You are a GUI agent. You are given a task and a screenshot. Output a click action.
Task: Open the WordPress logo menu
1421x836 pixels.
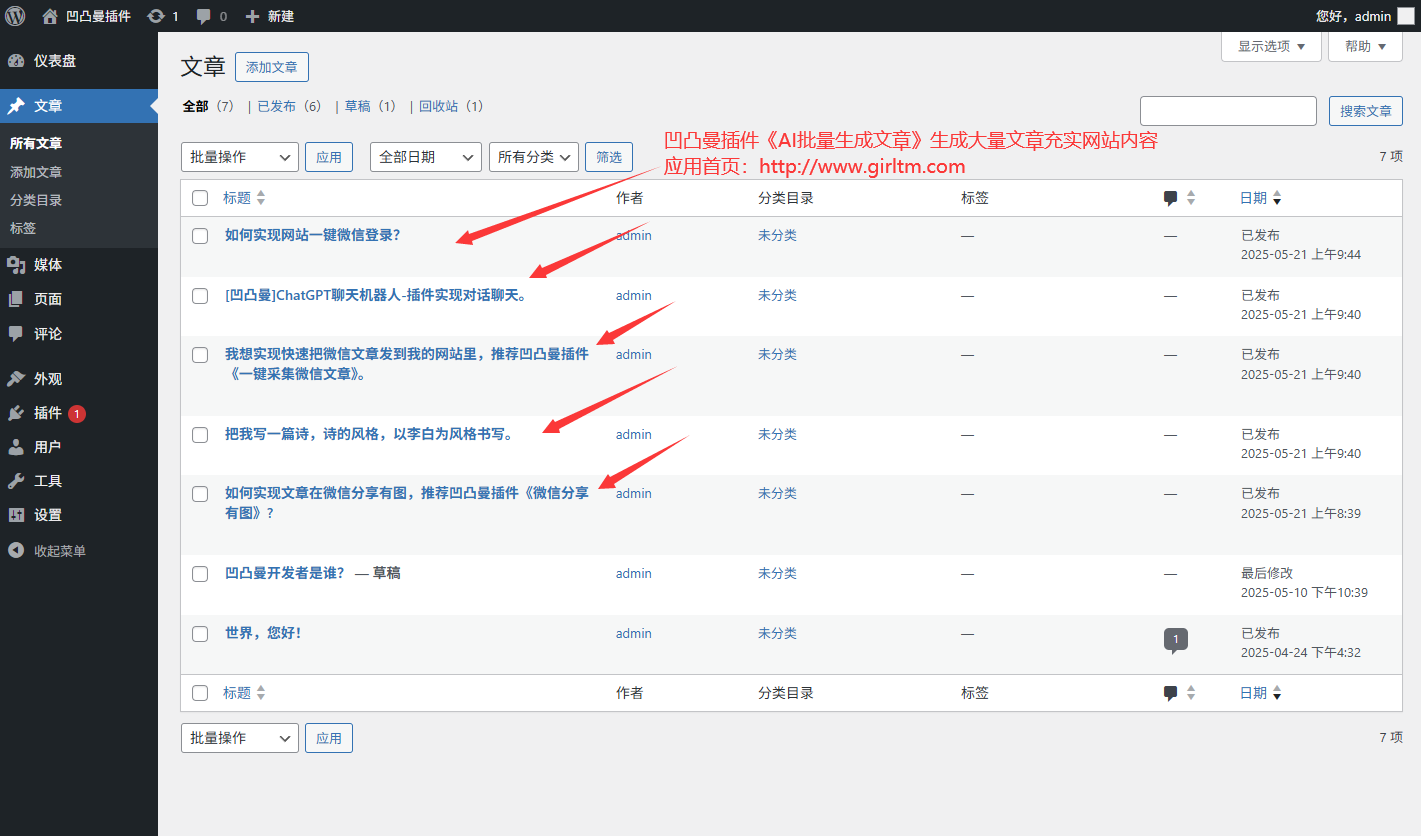click(15, 16)
